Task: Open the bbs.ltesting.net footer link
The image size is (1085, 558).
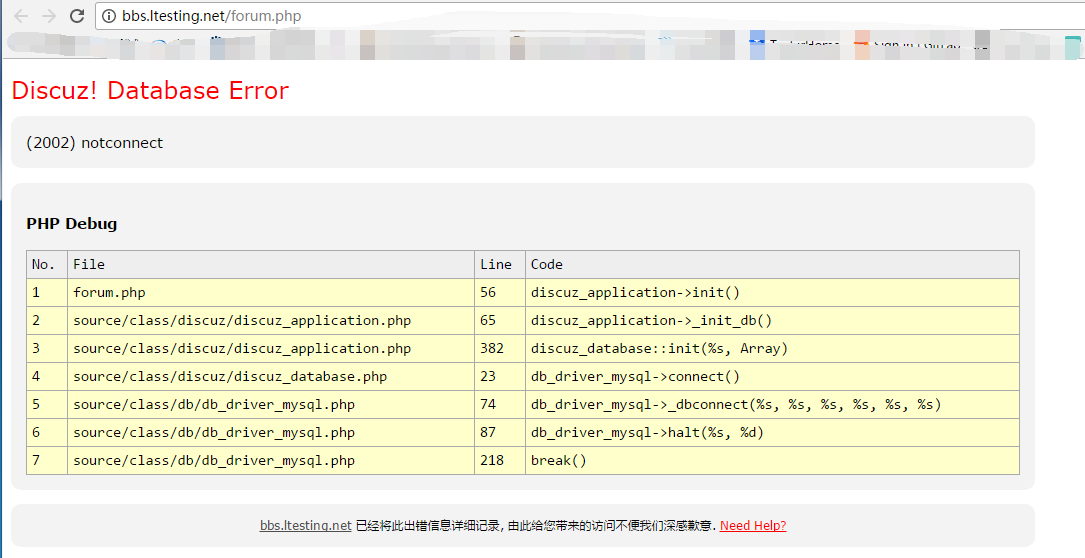Action: tap(305, 525)
